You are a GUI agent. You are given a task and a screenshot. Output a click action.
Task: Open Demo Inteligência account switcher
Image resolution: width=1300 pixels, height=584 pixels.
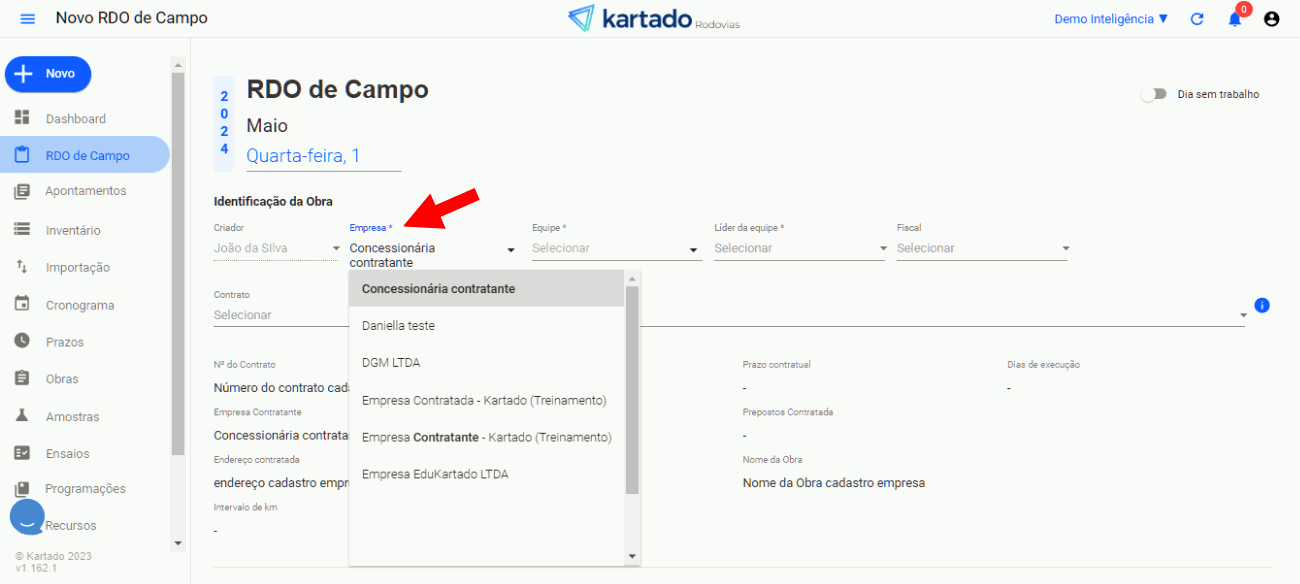pyautogui.click(x=1110, y=19)
